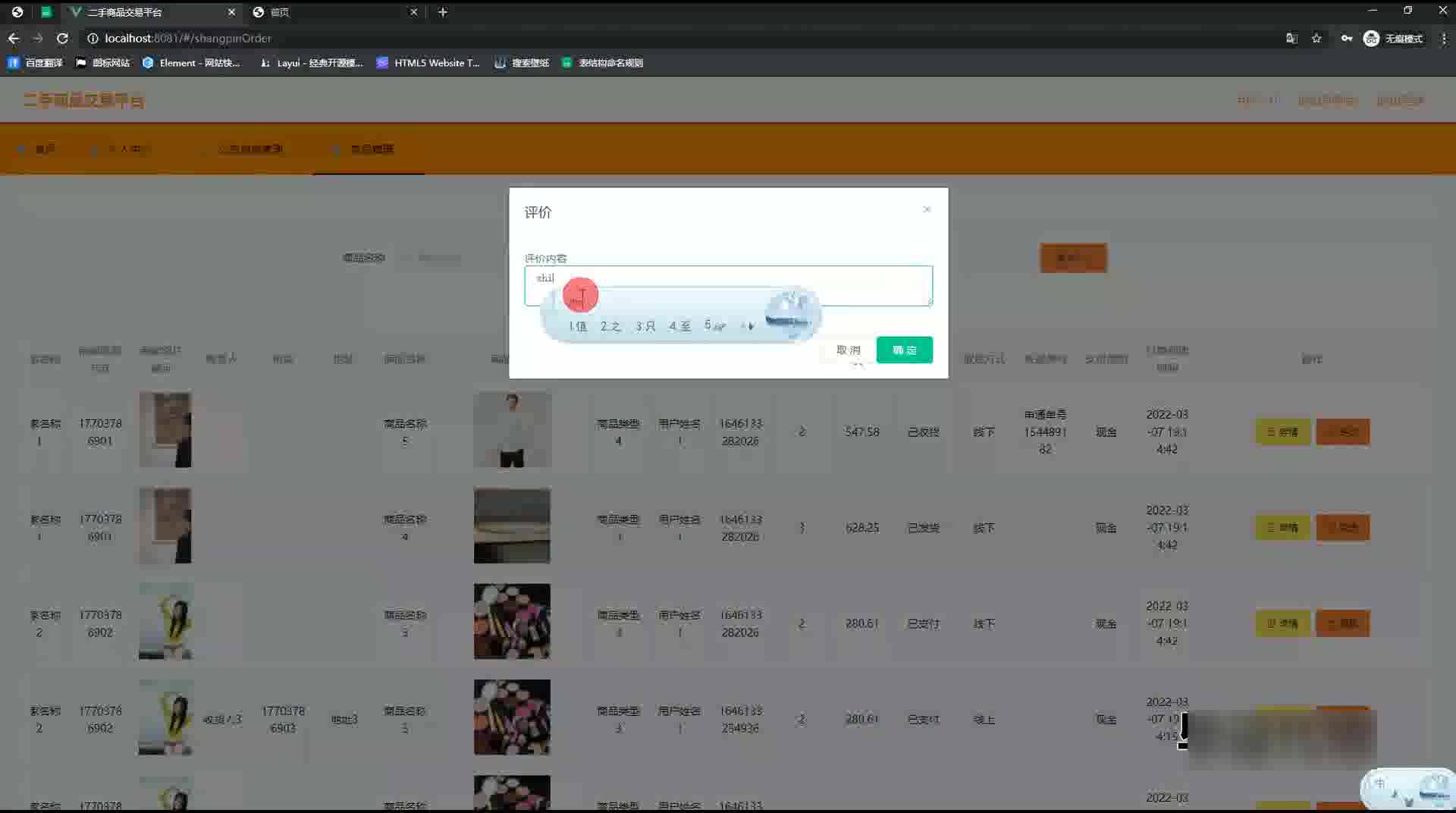Image resolution: width=1456 pixels, height=813 pixels.
Task: Switch to the 首页 browser tab
Action: (334, 12)
